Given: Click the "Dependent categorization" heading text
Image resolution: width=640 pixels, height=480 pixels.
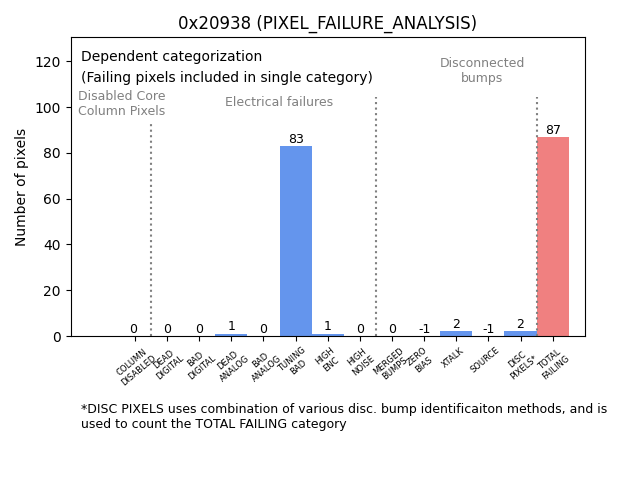Looking at the screenshot, I should tap(171, 57).
